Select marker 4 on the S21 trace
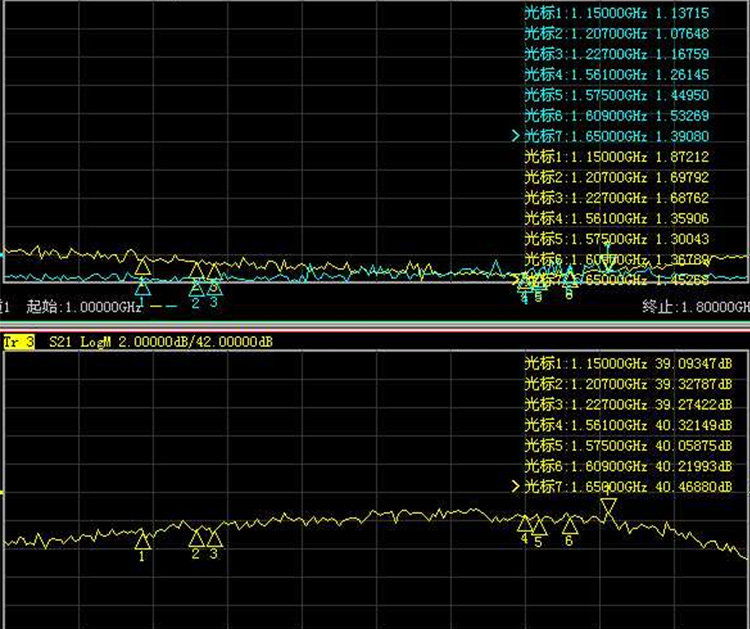750x629 pixels. (x=524, y=523)
